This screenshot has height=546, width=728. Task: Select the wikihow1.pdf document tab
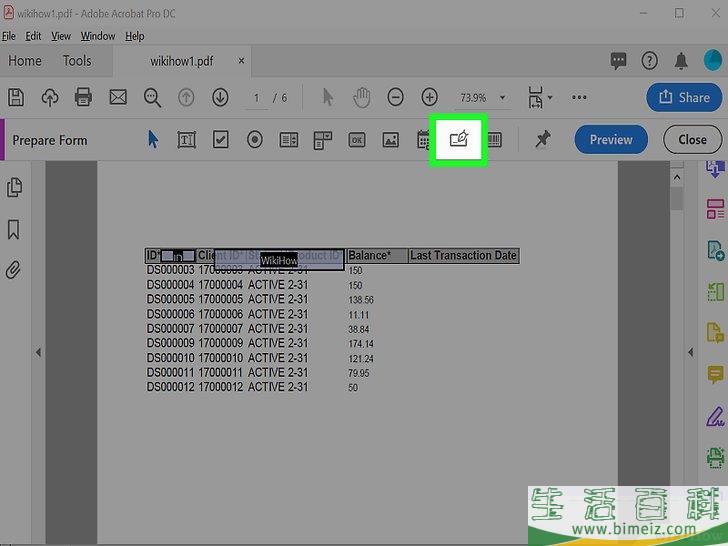(x=182, y=61)
